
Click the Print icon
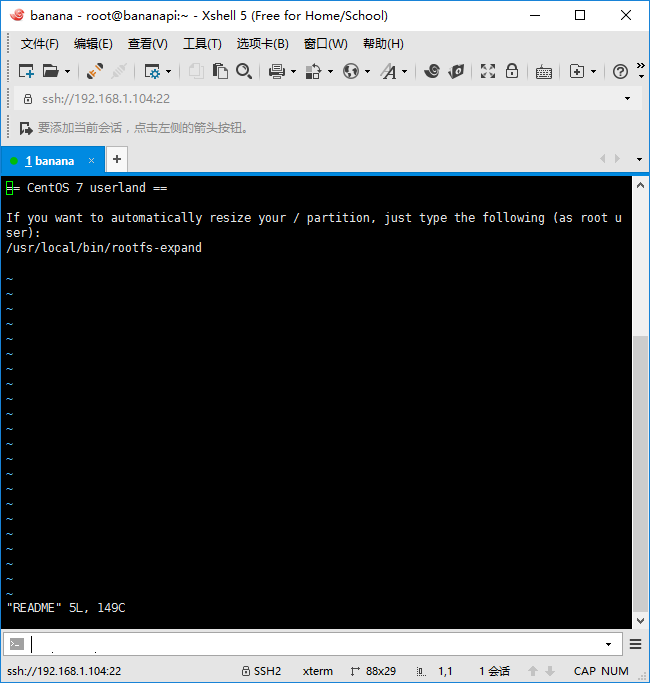[x=277, y=71]
